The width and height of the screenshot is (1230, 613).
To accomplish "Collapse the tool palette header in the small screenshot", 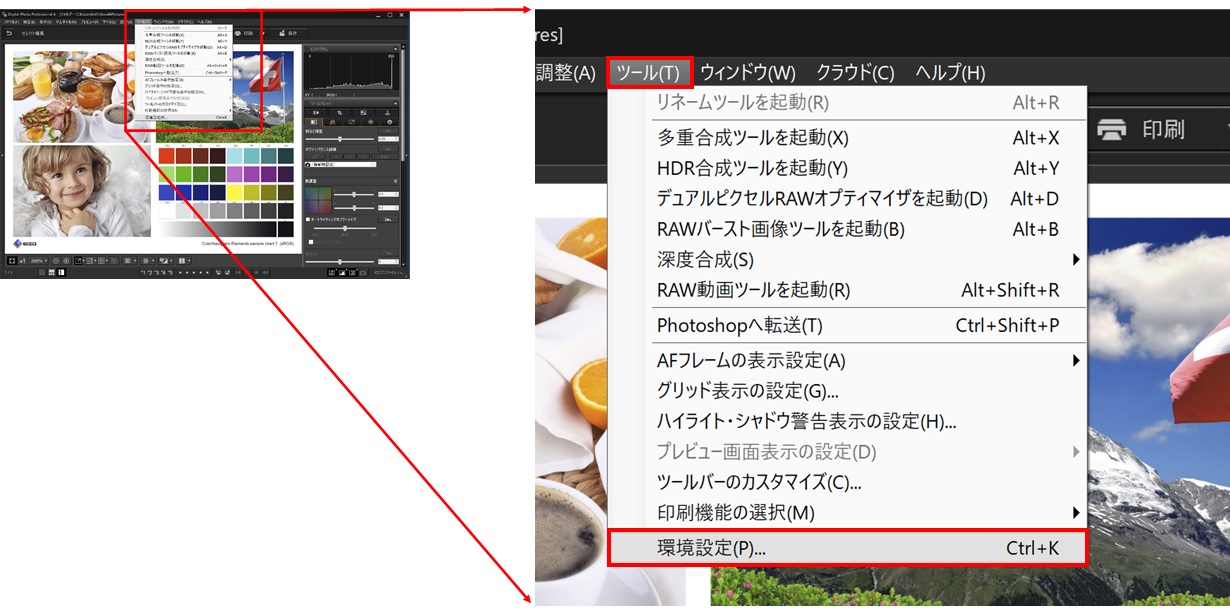I will point(395,104).
